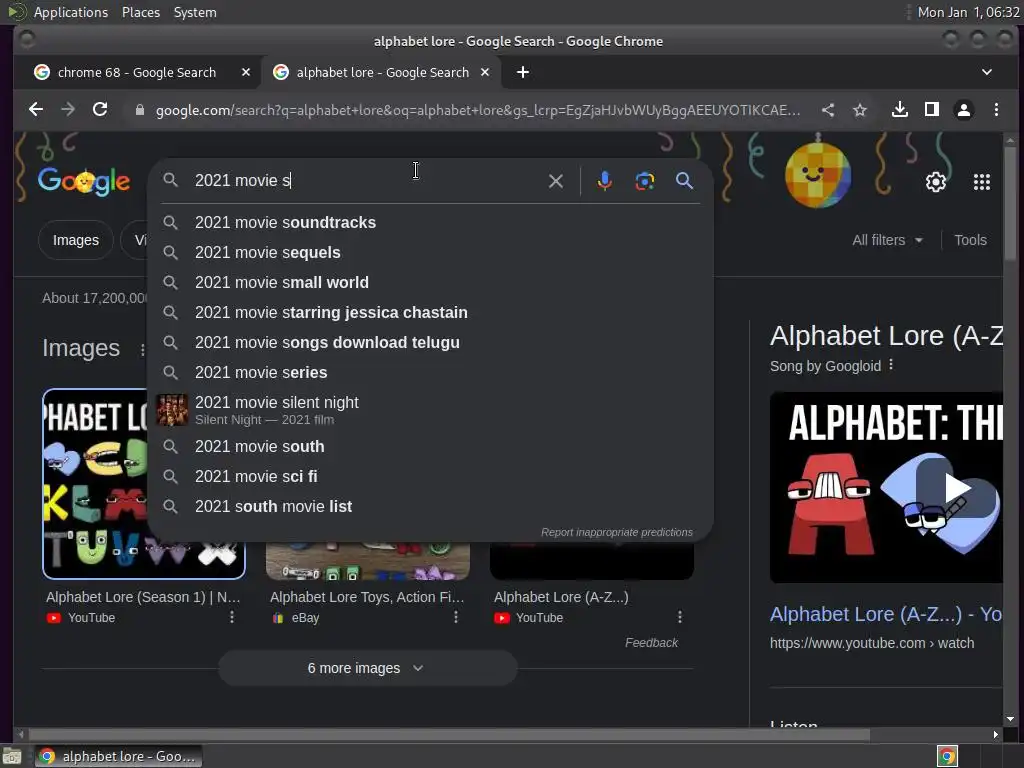Screen dimensions: 1024x768
Task: Open options for Alphabet Lore Season 1 result
Action: (x=232, y=616)
